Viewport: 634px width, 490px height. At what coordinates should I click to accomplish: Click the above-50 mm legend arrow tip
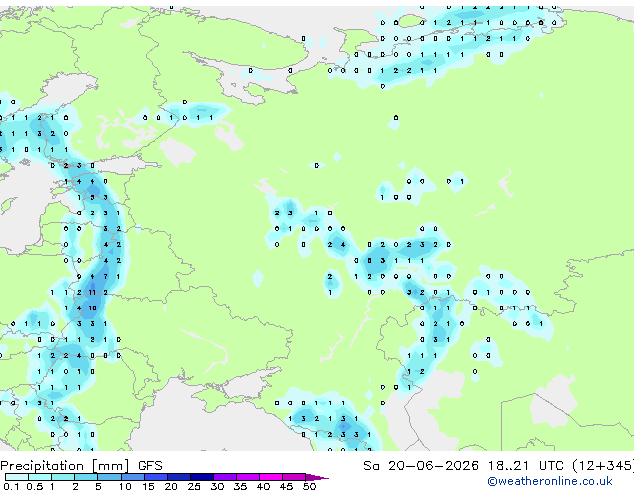(x=317, y=477)
